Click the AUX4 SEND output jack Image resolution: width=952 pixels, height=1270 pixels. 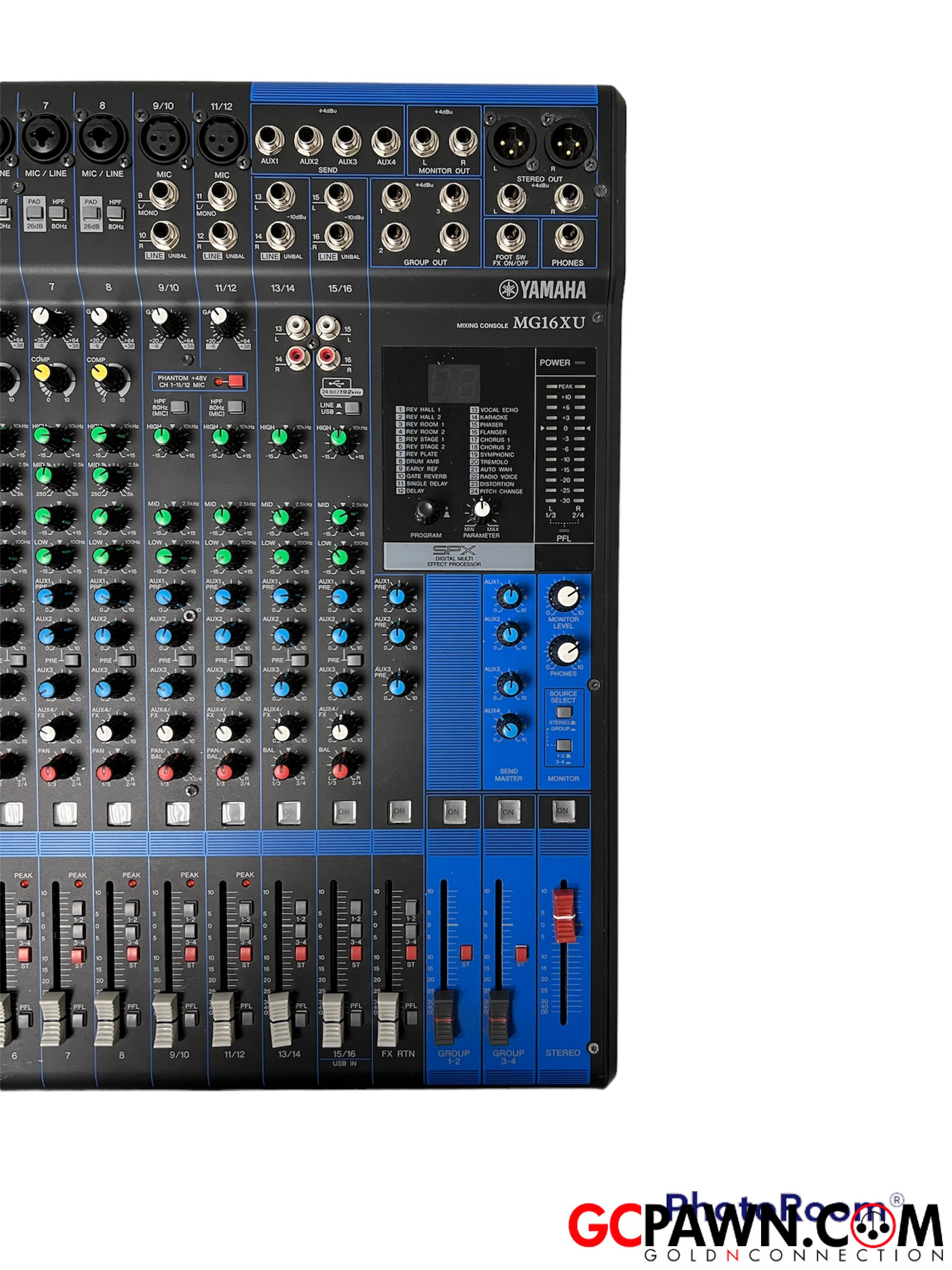click(x=386, y=141)
